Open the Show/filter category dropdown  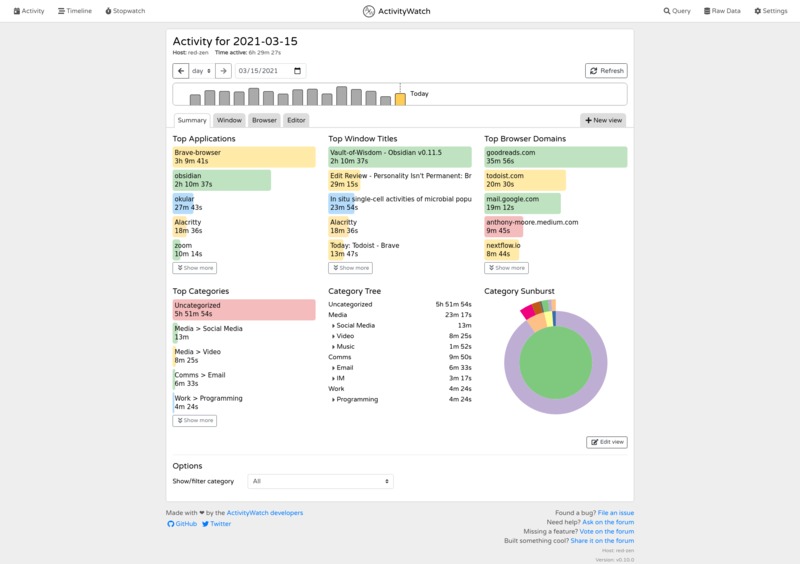(320, 481)
